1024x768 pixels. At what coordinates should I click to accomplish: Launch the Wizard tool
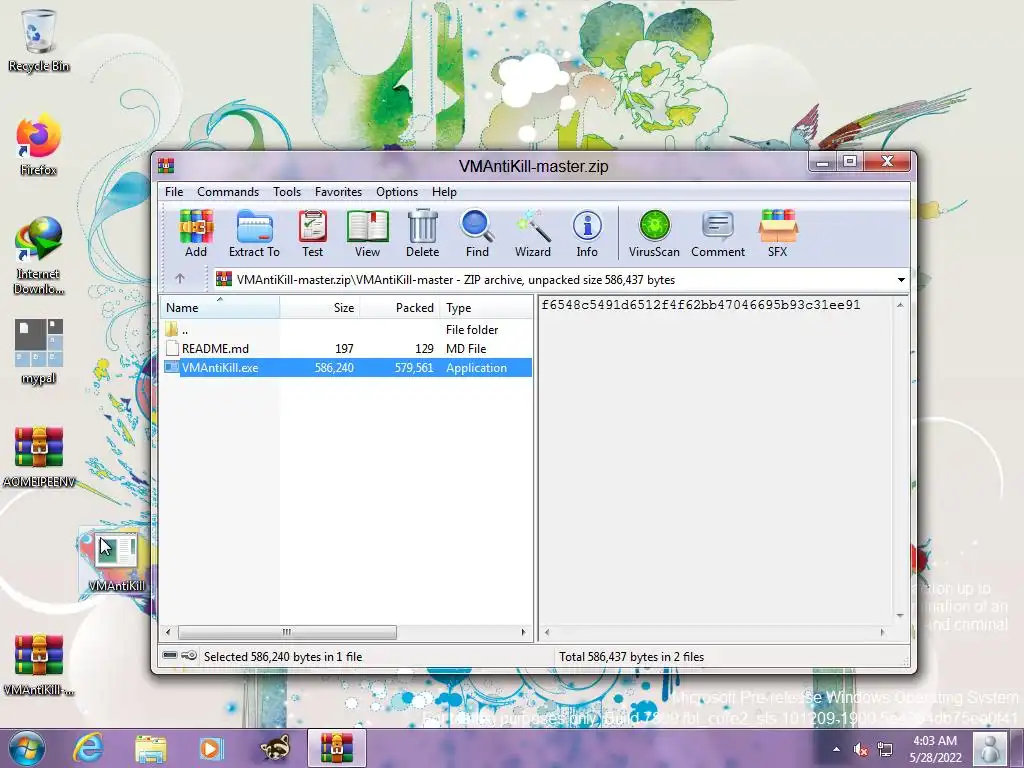[x=532, y=233]
